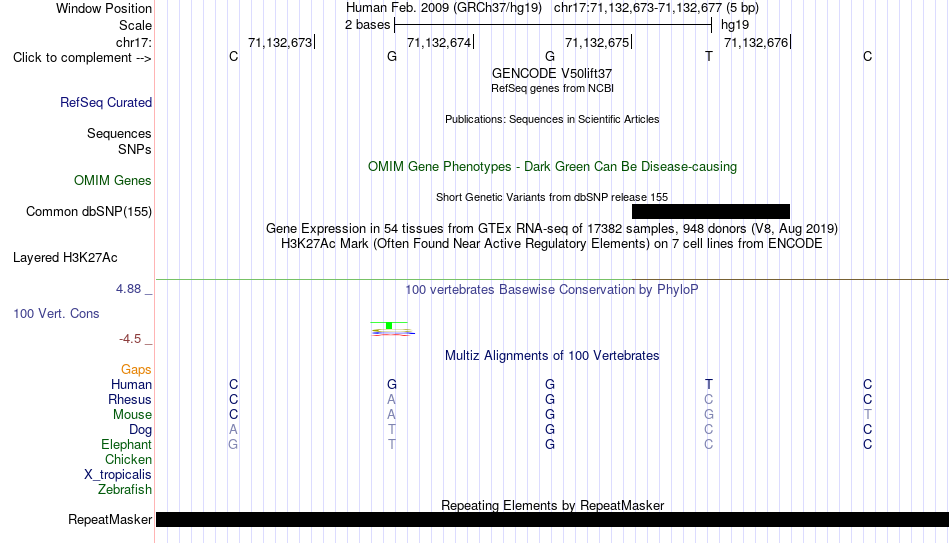
Task: Open the 100 Vert. Cons track label
Action: click(56, 313)
